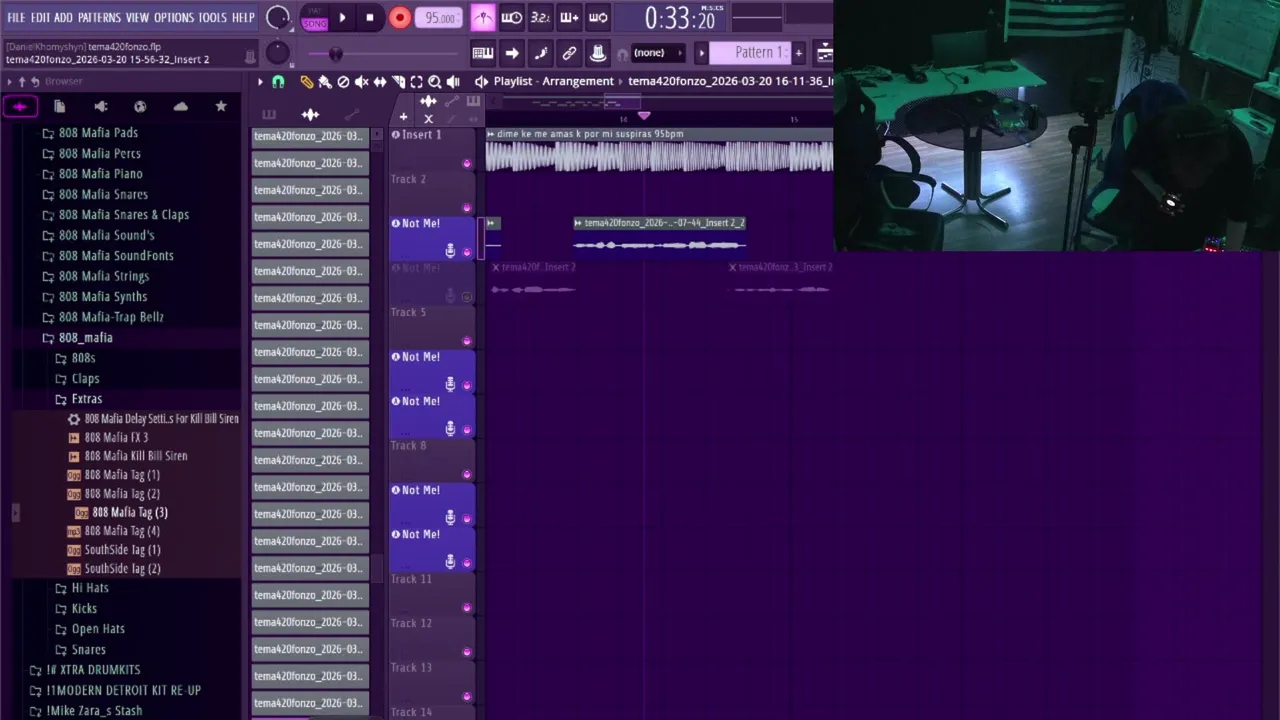Toggle loop recording icon
Viewport: 1280px width, 720px height.
click(598, 17)
